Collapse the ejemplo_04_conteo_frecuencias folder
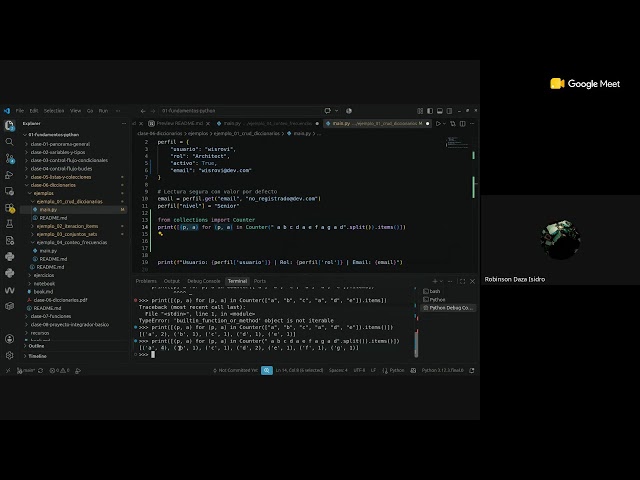This screenshot has width=640, height=480. 72,242
